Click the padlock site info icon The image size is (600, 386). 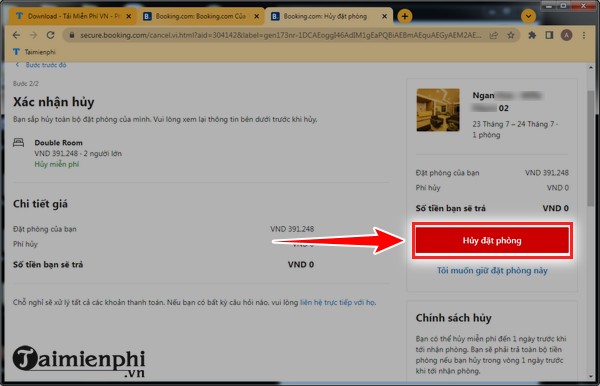pyautogui.click(x=72, y=35)
